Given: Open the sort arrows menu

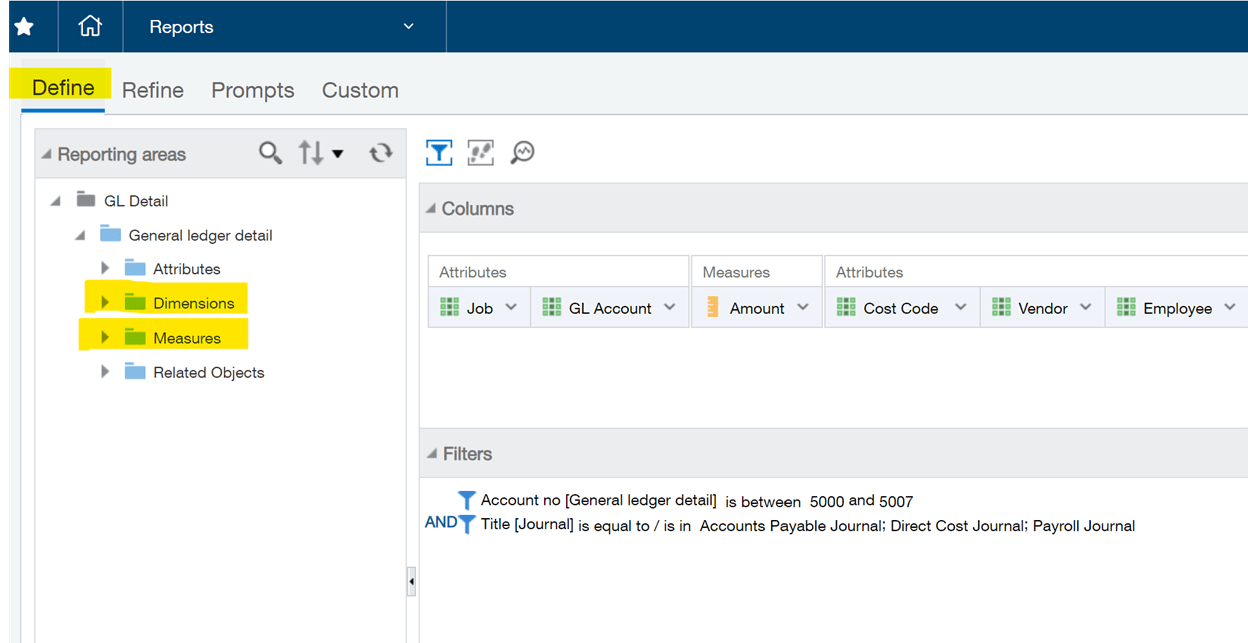Looking at the screenshot, I should [x=321, y=153].
